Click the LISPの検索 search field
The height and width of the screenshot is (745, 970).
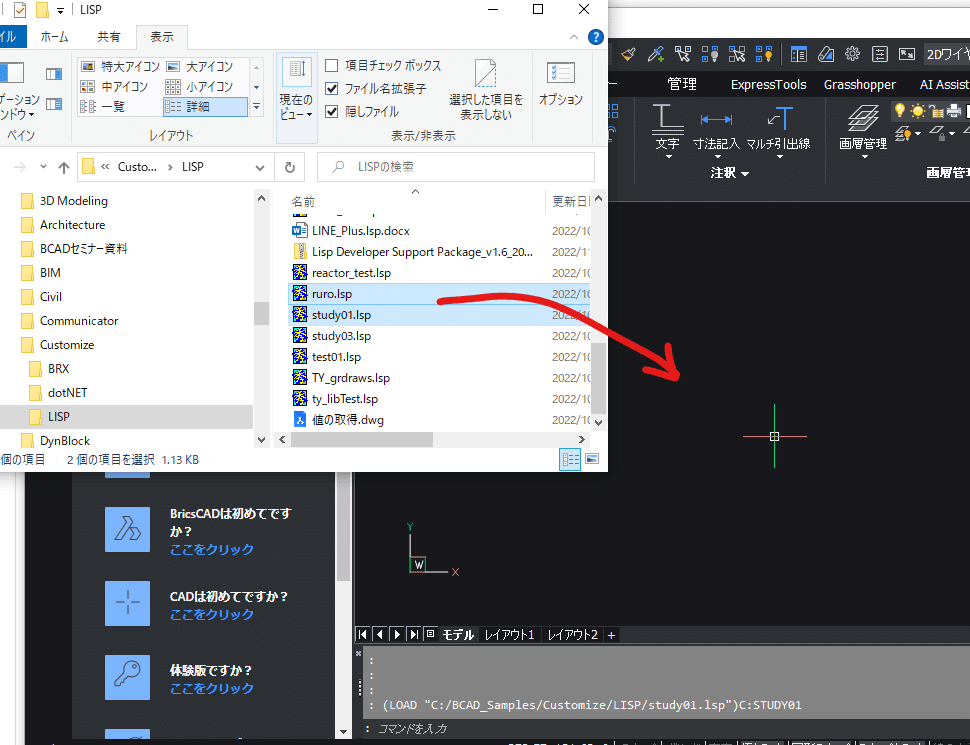pyautogui.click(x=456, y=167)
